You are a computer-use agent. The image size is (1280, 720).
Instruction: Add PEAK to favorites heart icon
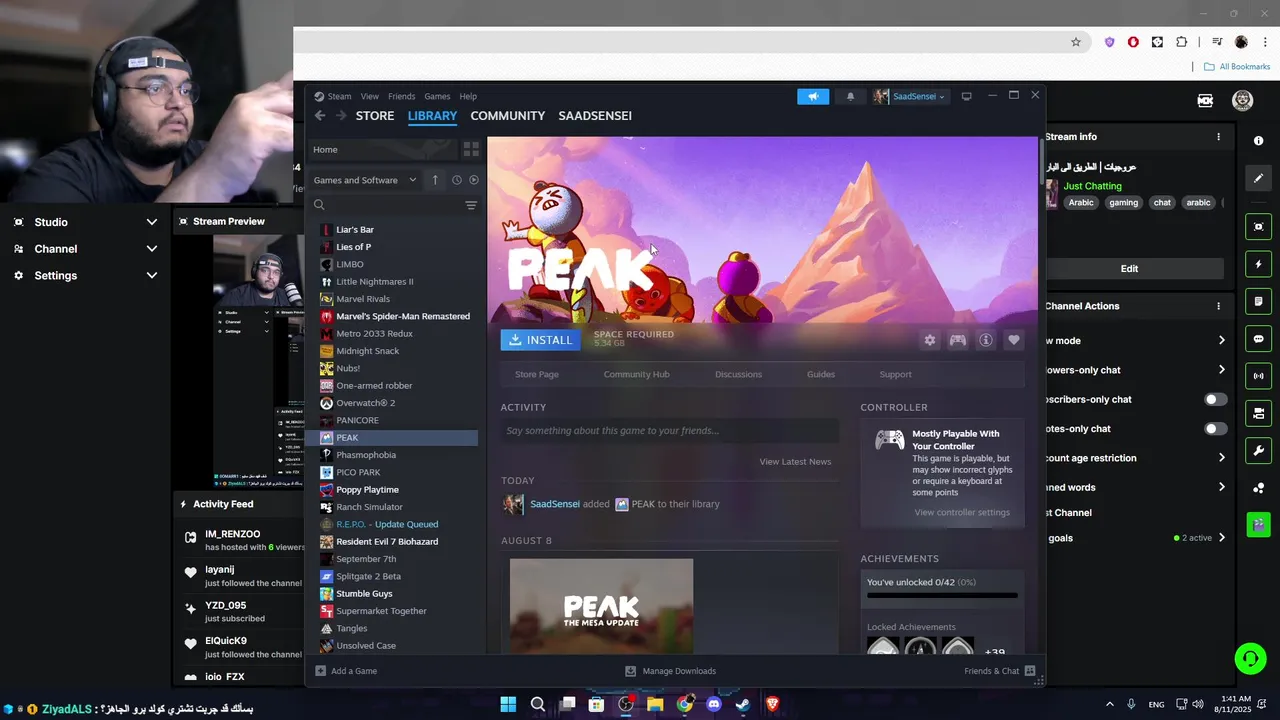(x=1014, y=340)
